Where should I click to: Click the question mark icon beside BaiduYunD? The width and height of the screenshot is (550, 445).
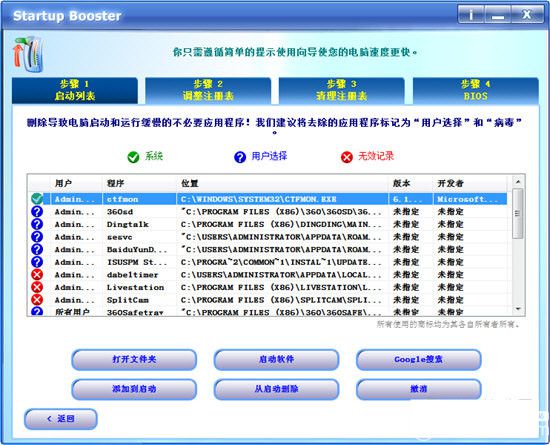coord(37,249)
